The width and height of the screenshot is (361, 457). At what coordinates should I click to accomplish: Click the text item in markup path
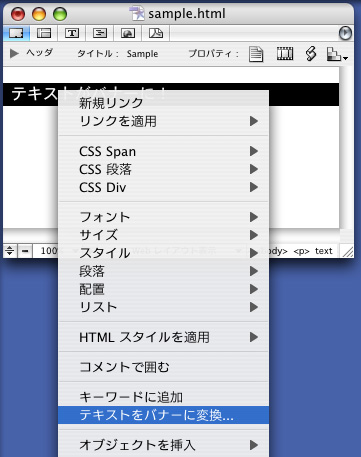pos(324,251)
